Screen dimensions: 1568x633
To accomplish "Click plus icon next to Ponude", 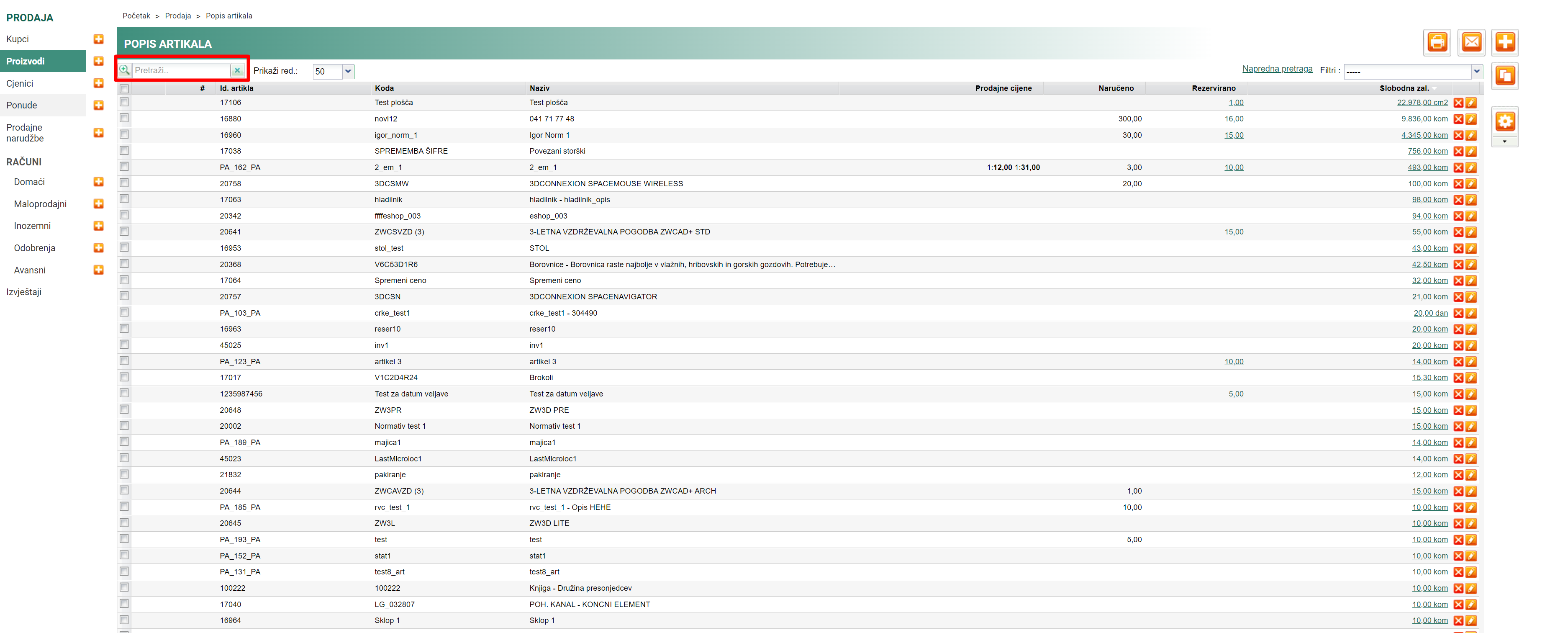I will coord(99,105).
